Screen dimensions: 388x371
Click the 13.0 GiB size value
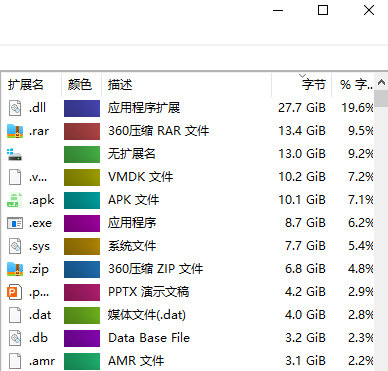(302, 154)
